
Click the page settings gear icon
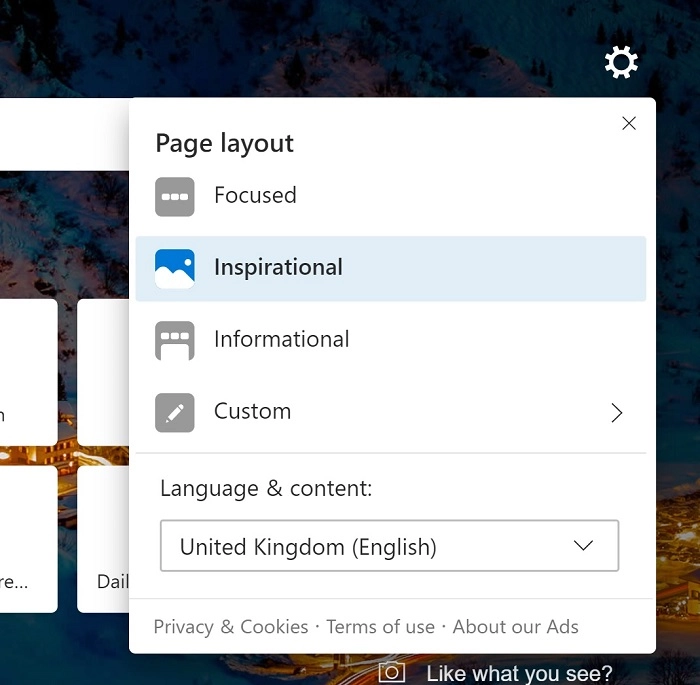(x=621, y=63)
